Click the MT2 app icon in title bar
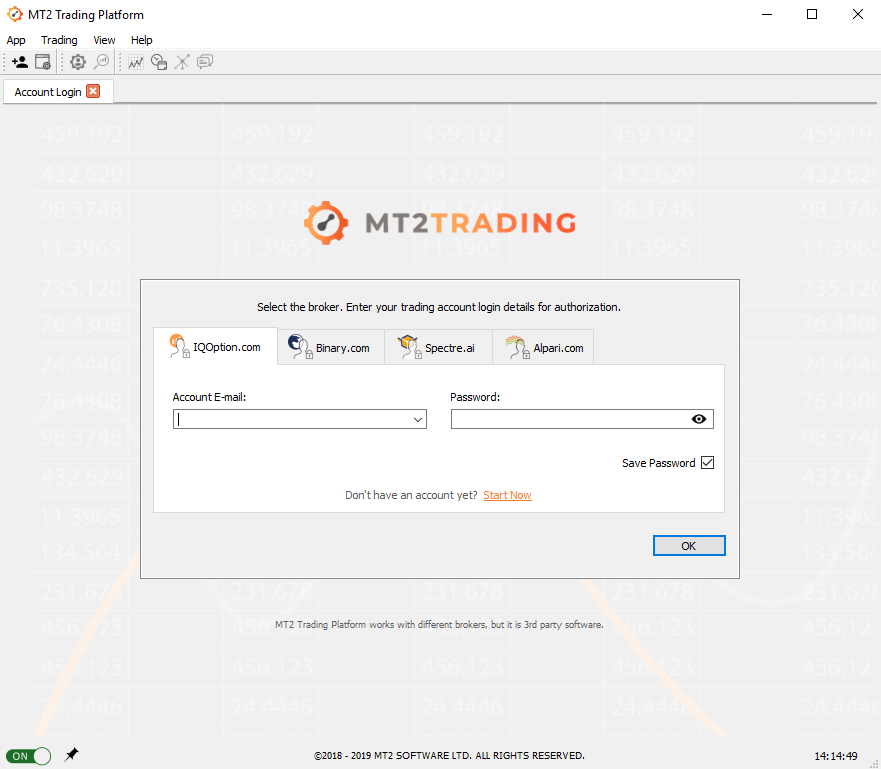The image size is (881, 769). tap(15, 15)
